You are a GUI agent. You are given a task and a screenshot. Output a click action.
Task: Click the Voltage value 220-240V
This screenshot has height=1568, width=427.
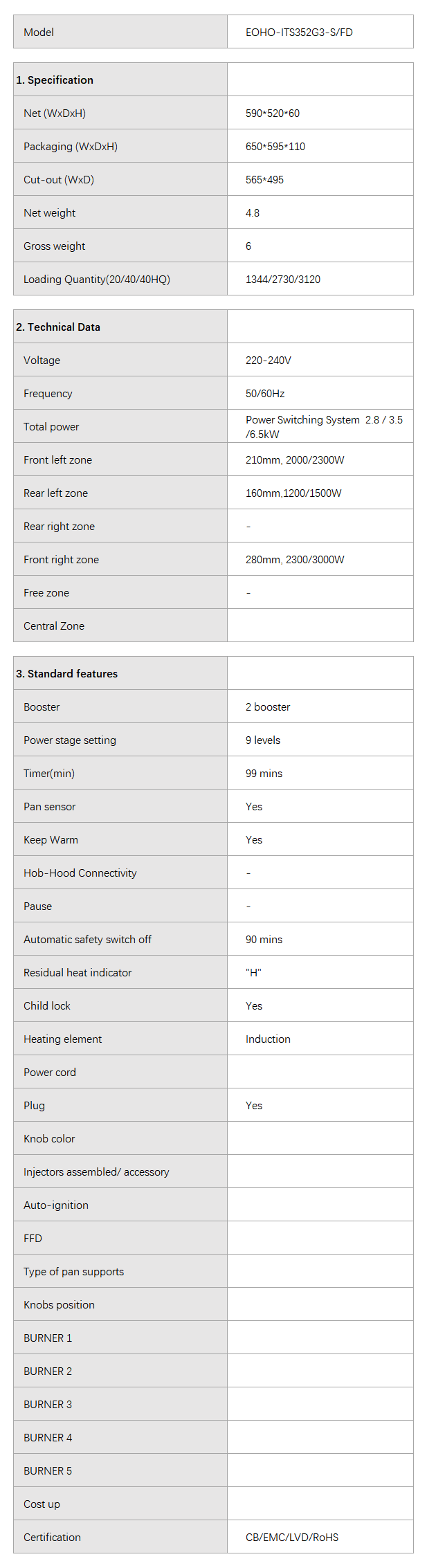click(x=269, y=361)
